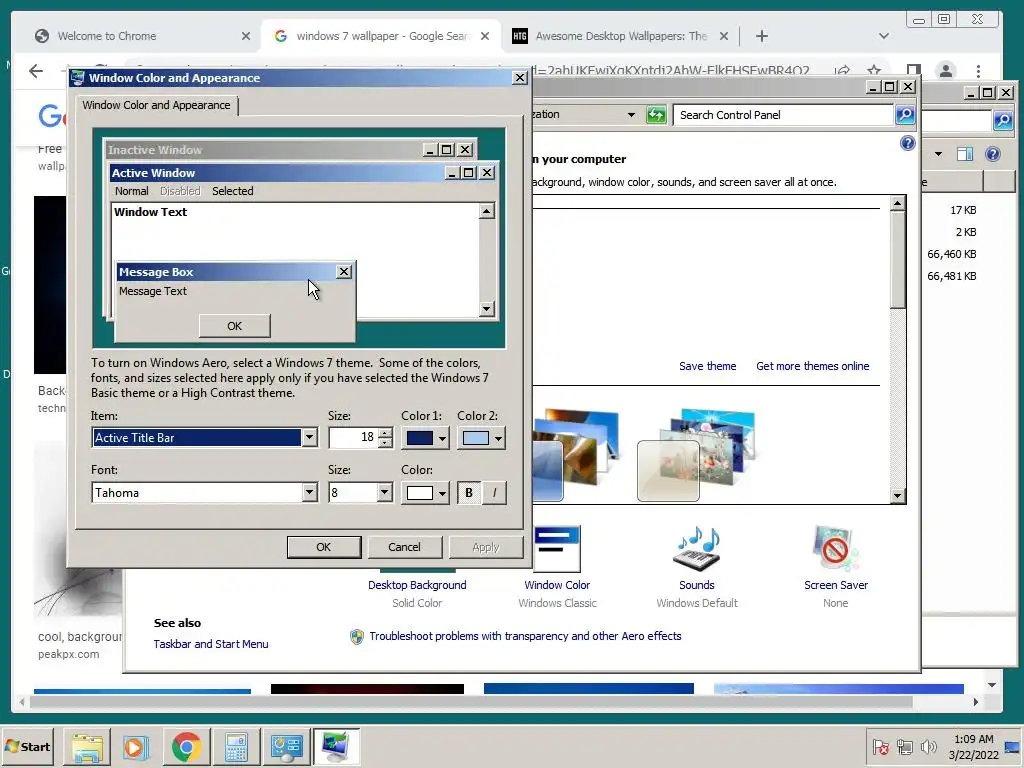Open Color 1 picker dropdown
The width and height of the screenshot is (1024, 768).
tap(425, 438)
